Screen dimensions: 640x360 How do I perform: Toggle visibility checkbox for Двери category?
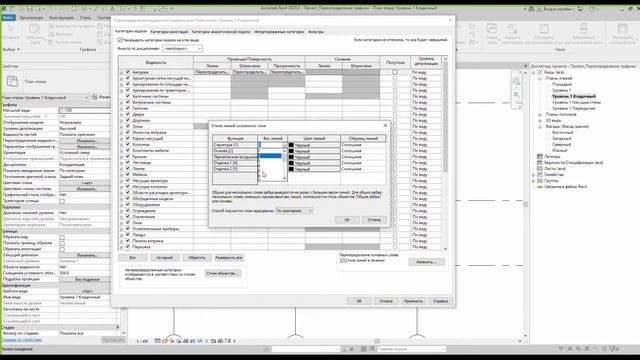[x=128, y=114]
